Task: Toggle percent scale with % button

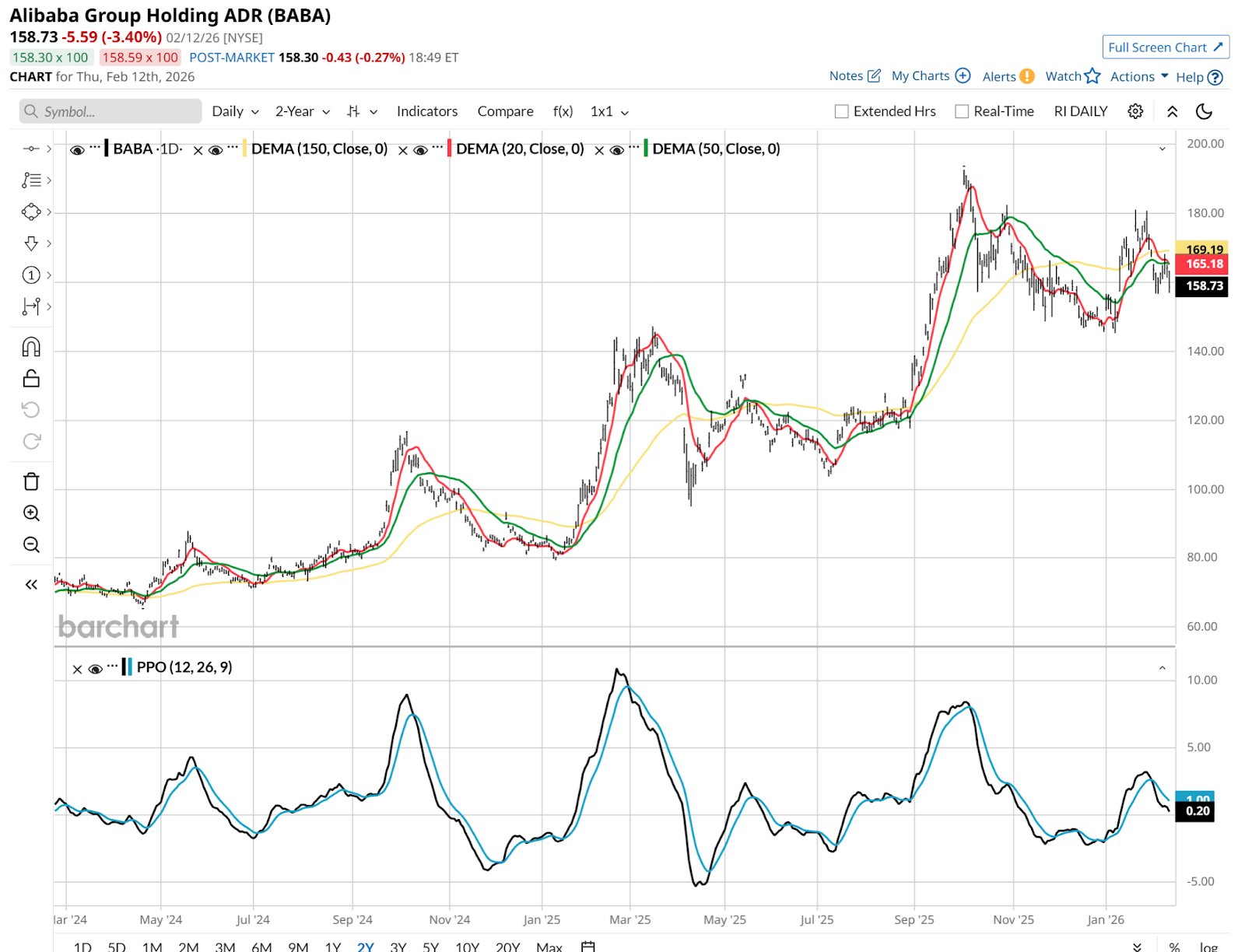Action: (1174, 947)
